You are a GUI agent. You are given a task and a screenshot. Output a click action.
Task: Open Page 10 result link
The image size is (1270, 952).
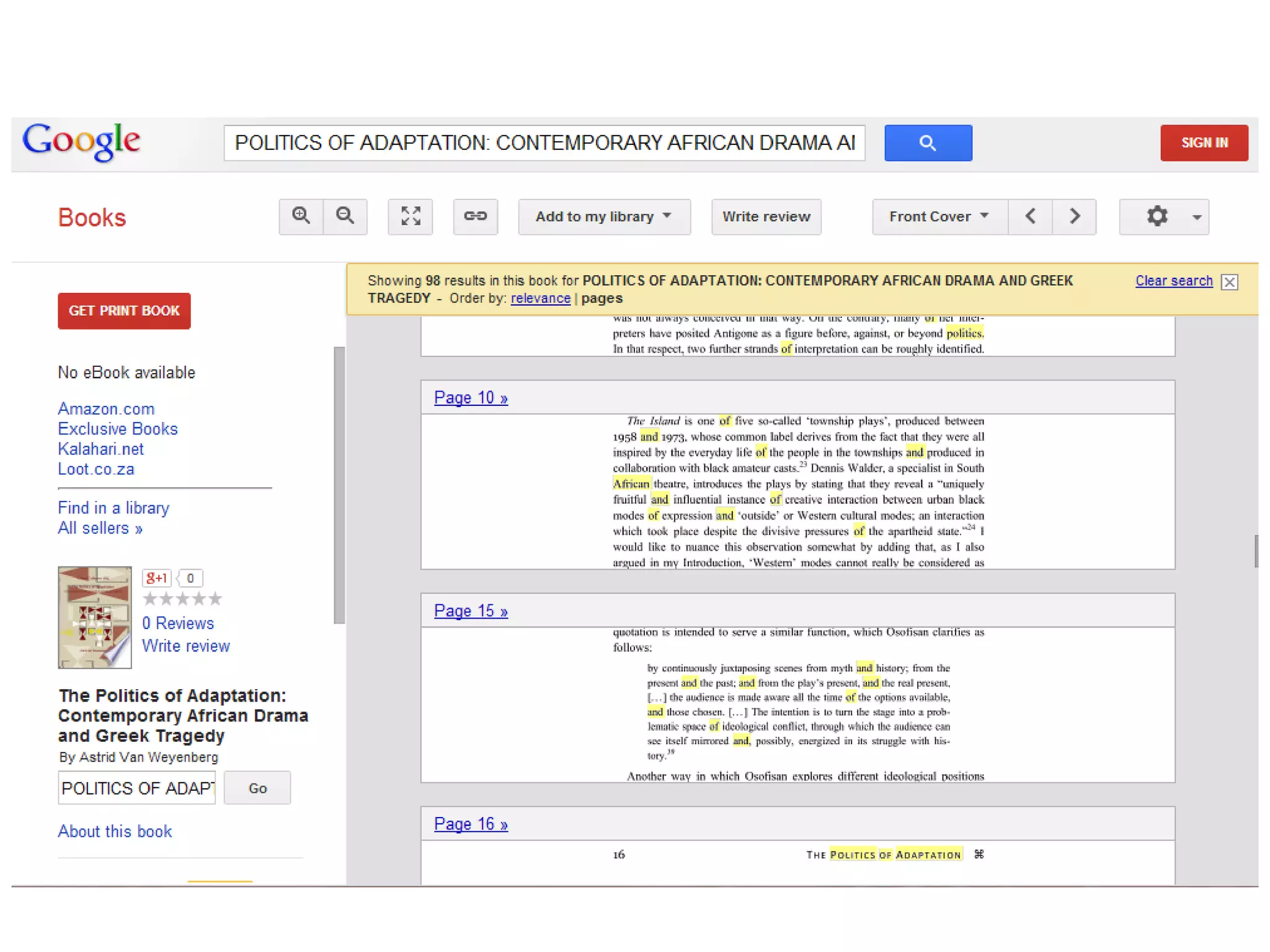(x=471, y=398)
